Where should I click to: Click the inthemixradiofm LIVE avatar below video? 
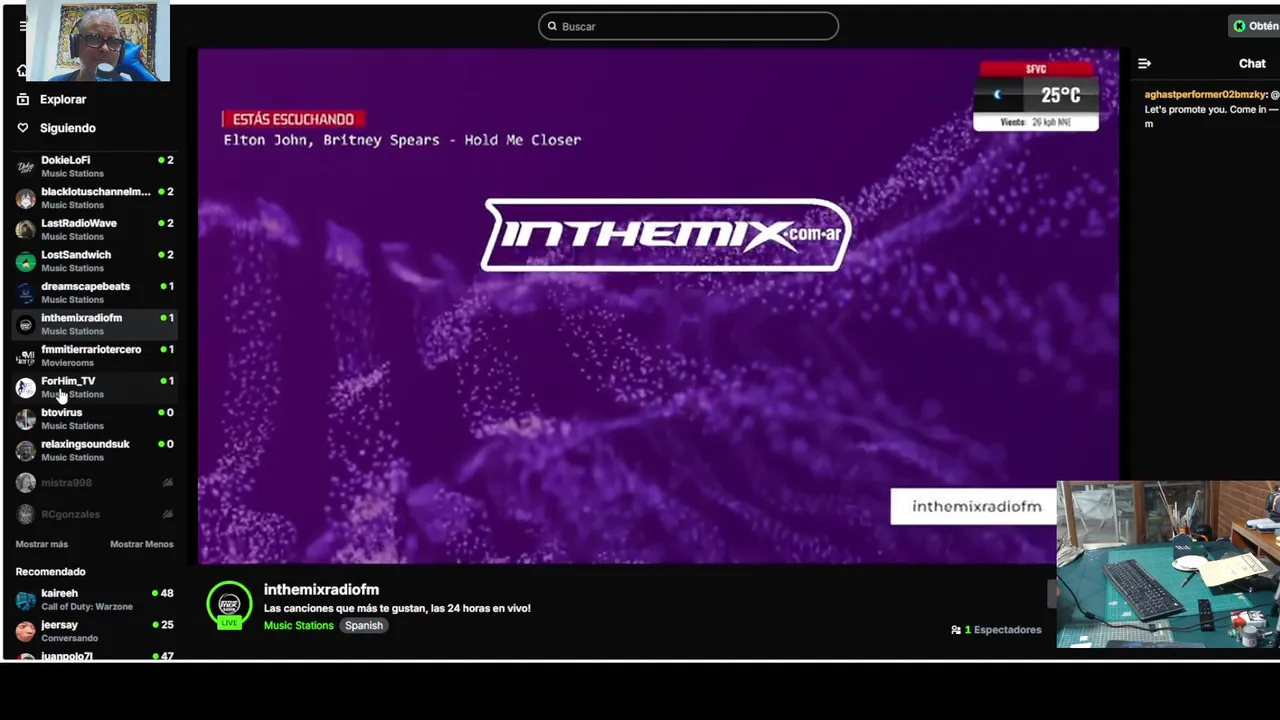[x=229, y=605]
